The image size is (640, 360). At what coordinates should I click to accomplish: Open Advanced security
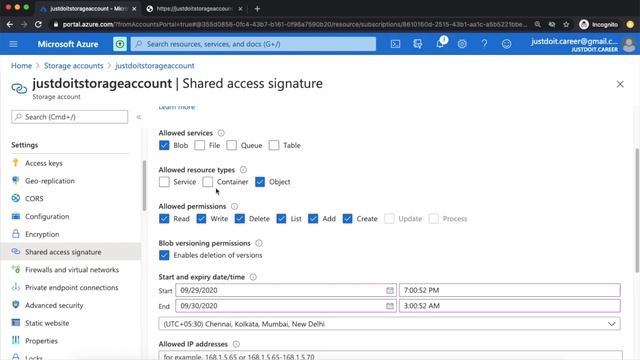(x=54, y=305)
